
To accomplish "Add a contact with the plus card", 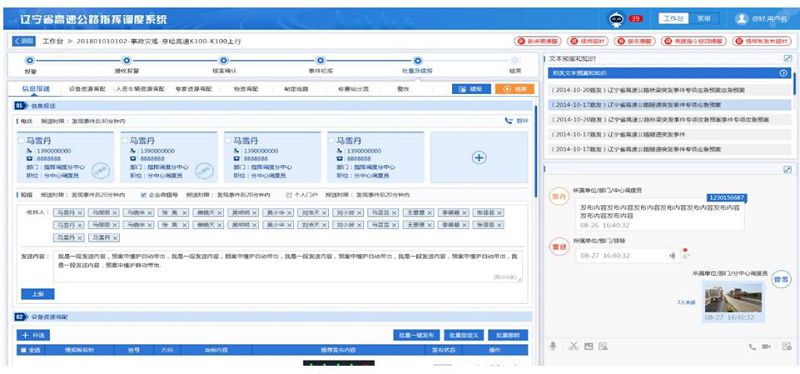I will pos(479,158).
